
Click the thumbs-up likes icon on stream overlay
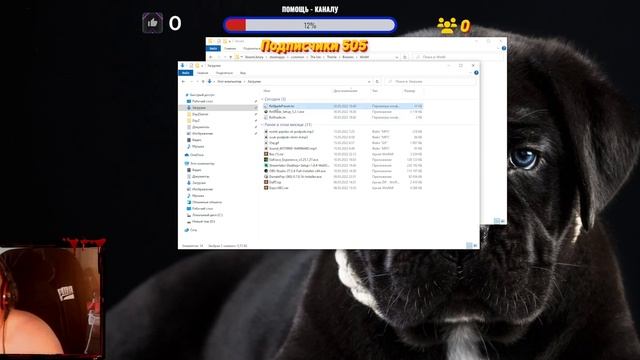pyautogui.click(x=153, y=23)
